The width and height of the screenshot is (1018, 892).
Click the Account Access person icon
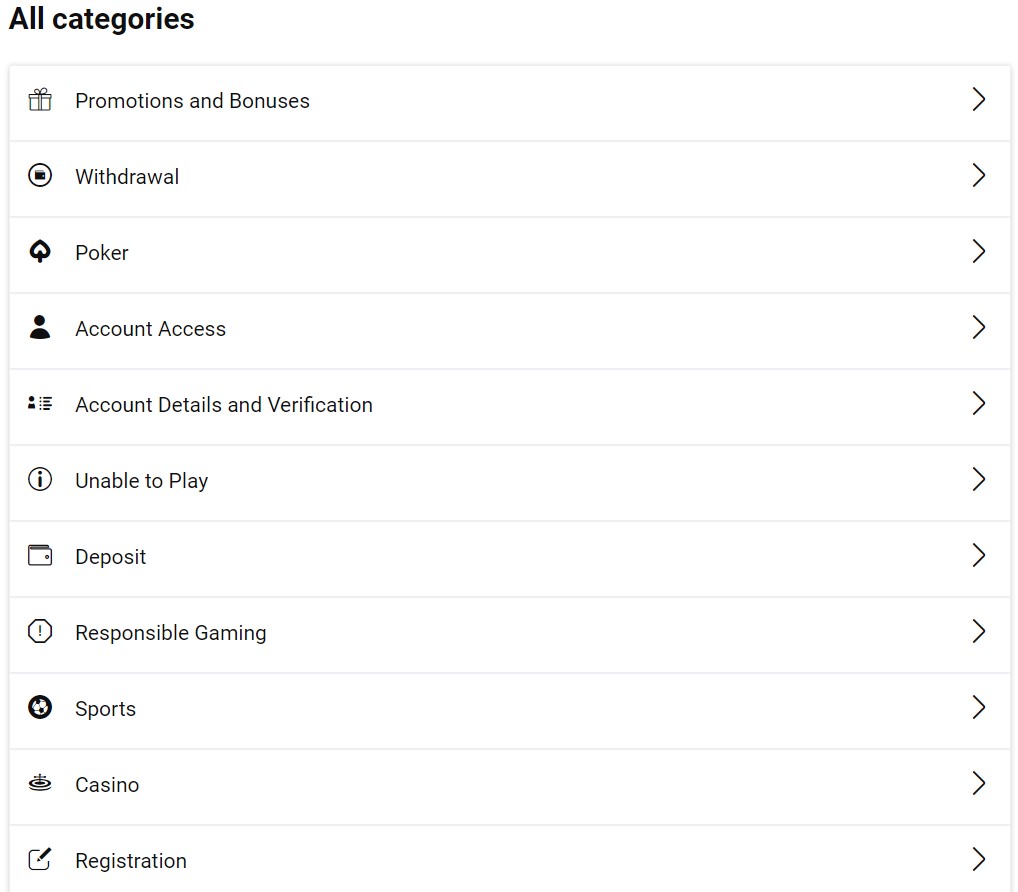[x=40, y=328]
